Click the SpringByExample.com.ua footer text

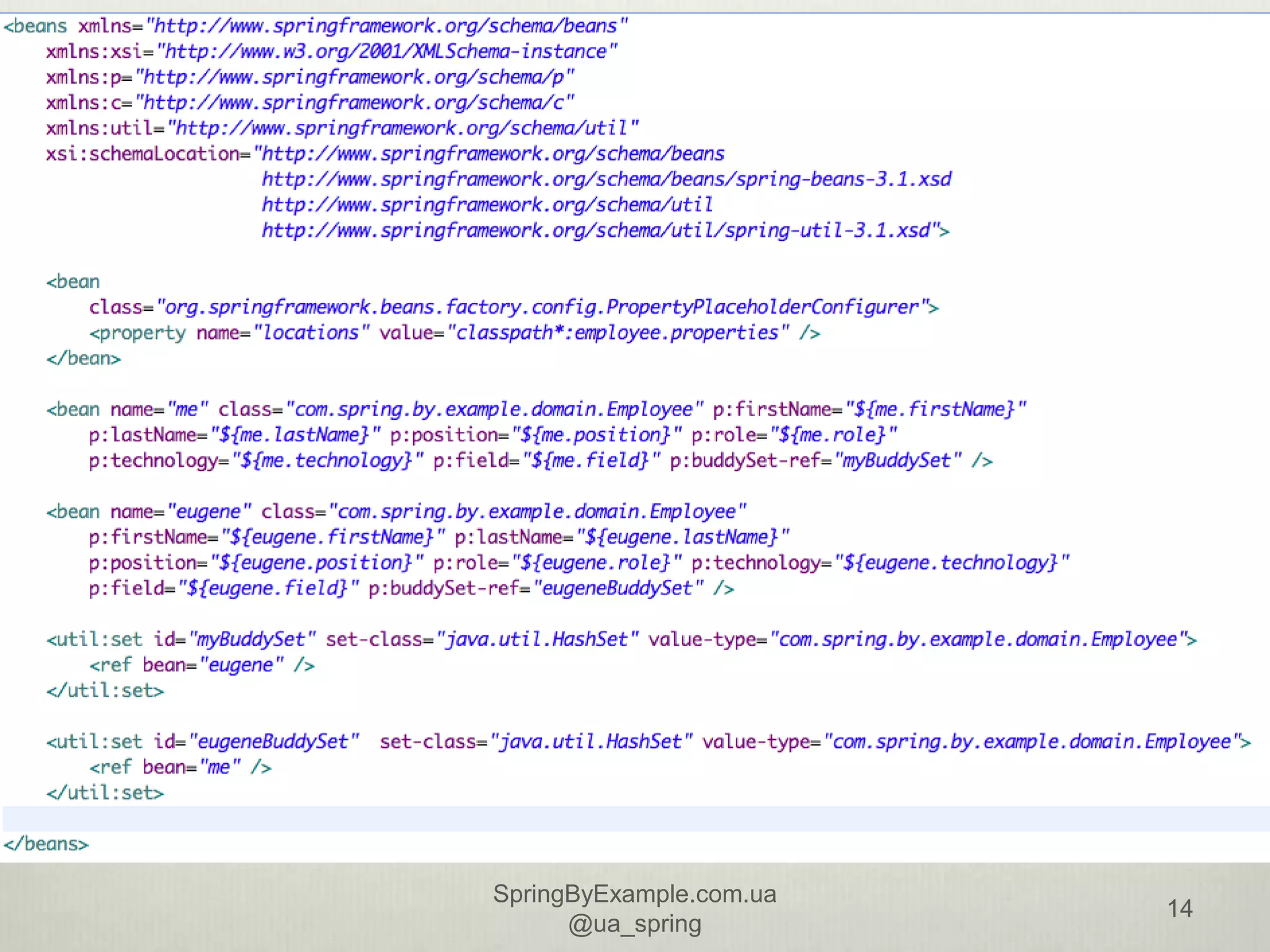634,894
